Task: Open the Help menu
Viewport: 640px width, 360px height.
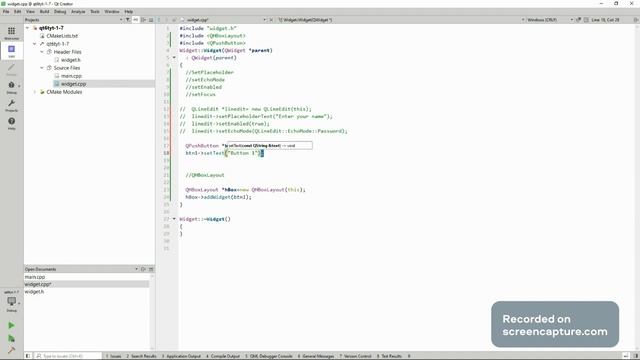Action: (x=129, y=11)
